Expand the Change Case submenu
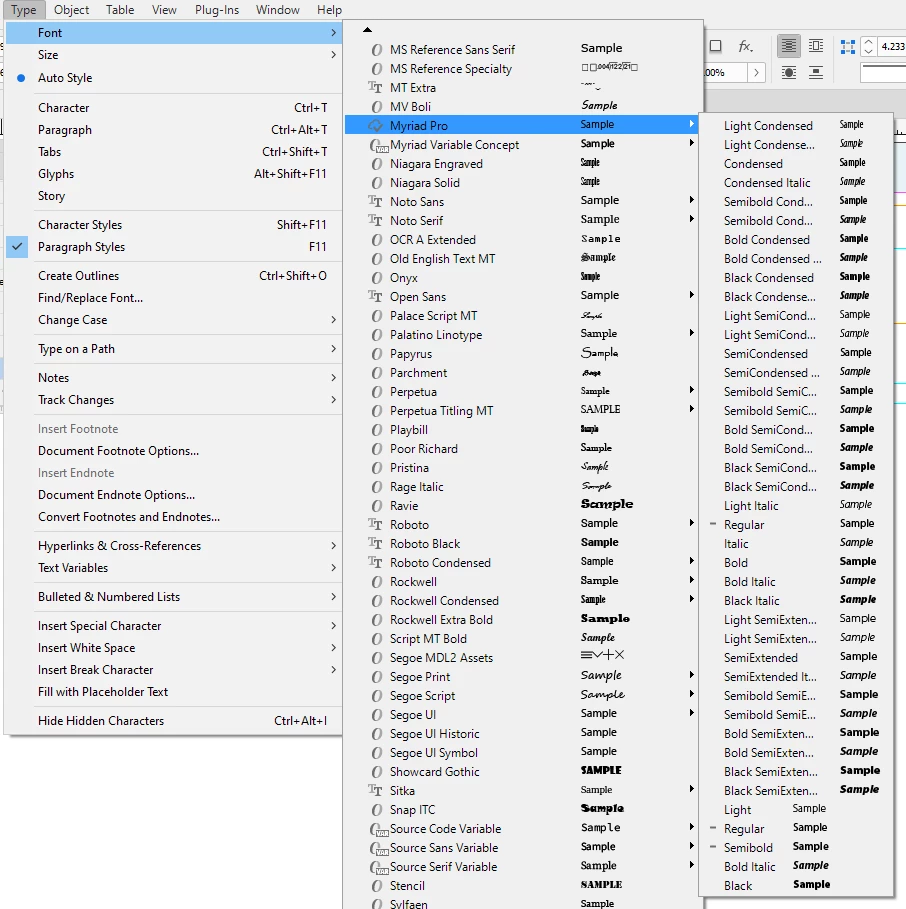 (x=173, y=320)
